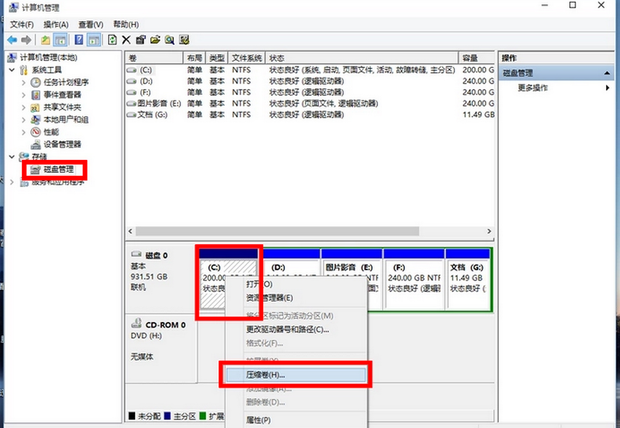Screen dimensions: 620x428
Task: Toggle the Show/Hide Action Pane toolbar icon
Action: 94,40
